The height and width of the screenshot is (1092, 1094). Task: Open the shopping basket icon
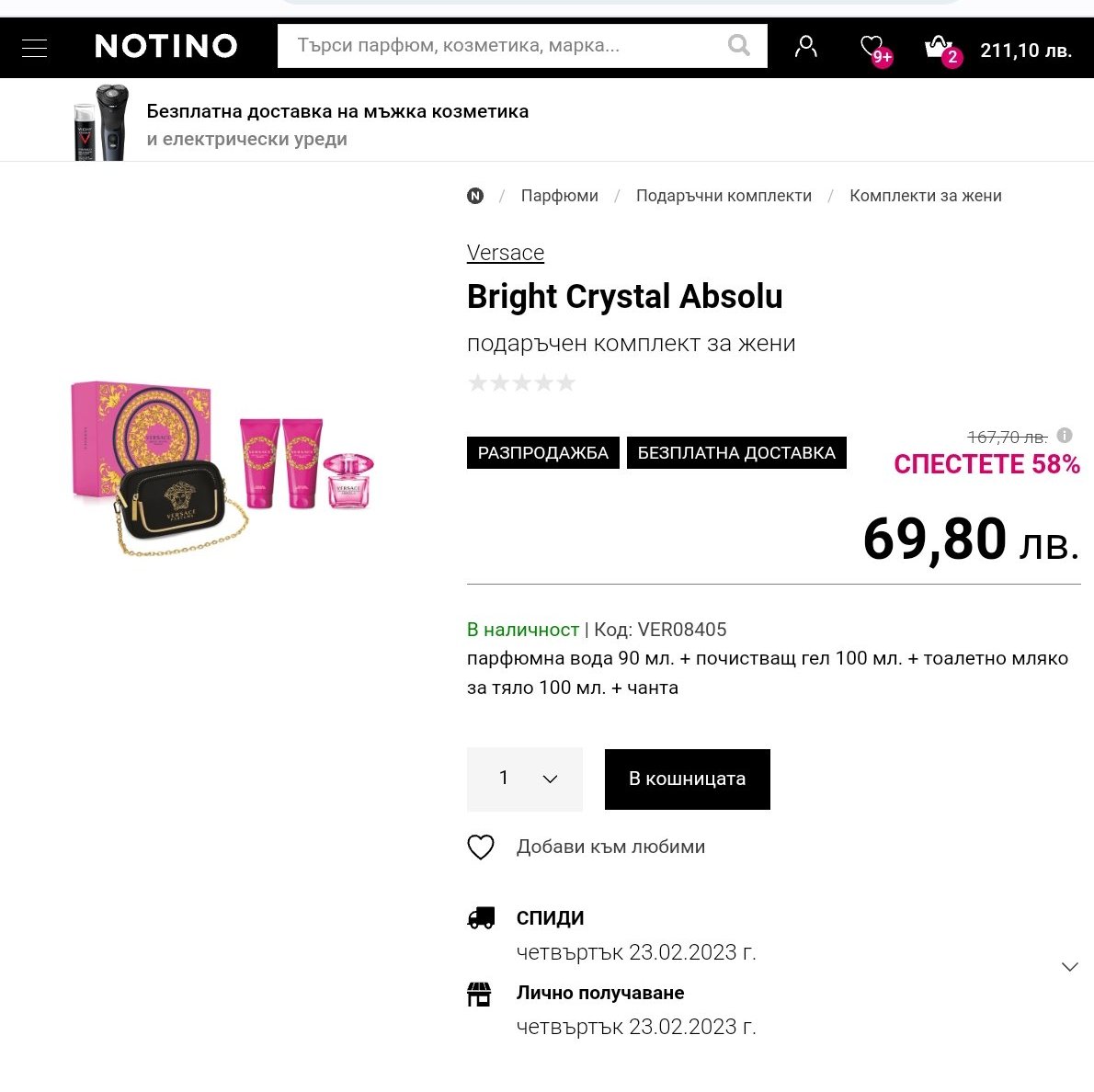(x=939, y=47)
